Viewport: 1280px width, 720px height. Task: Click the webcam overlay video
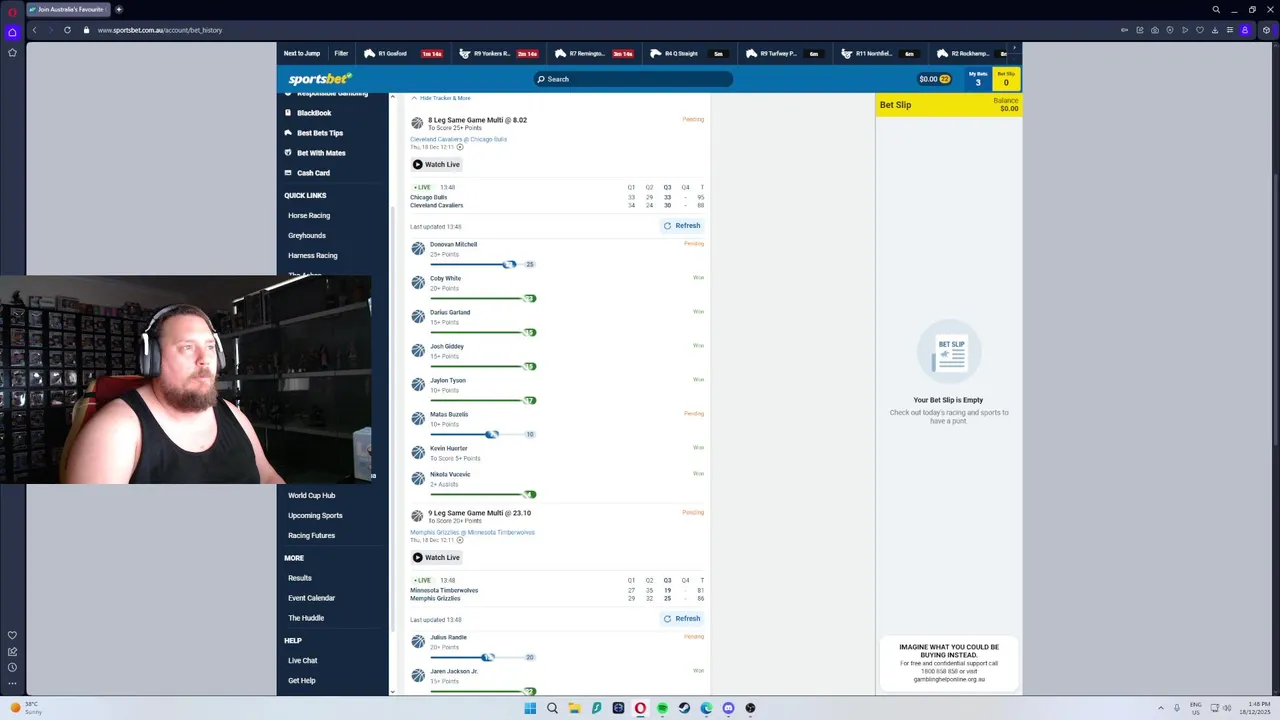[186, 379]
